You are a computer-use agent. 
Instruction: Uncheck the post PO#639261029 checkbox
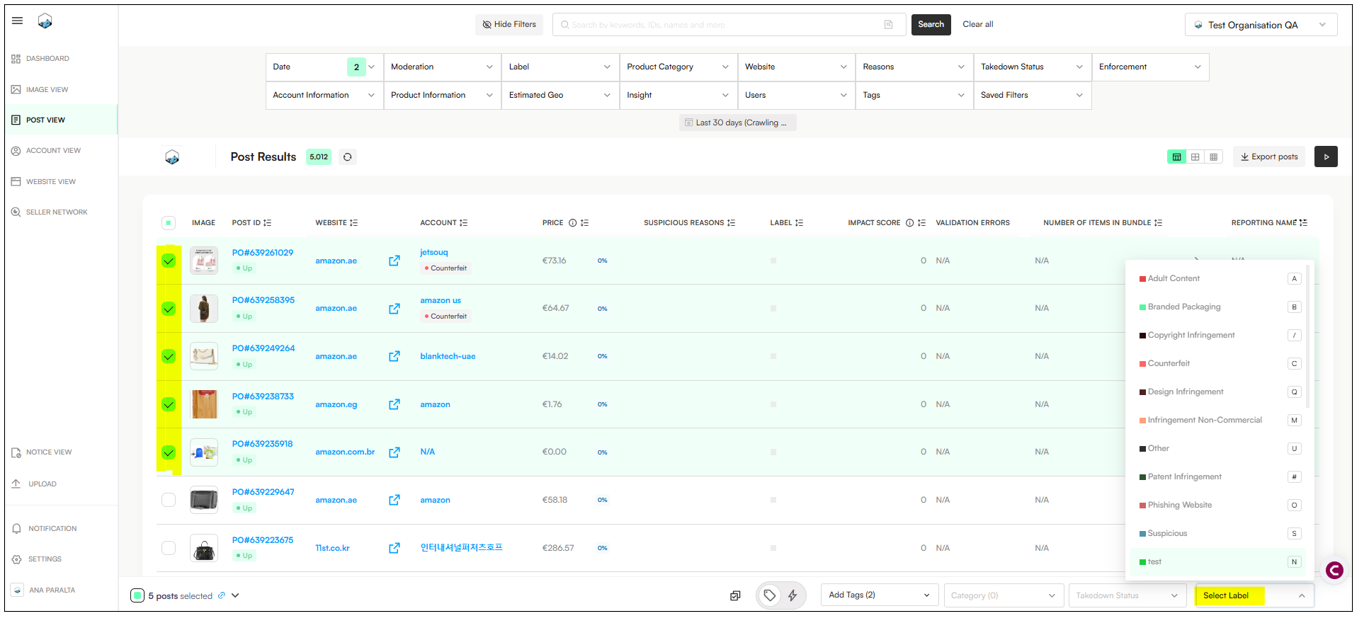tap(168, 261)
